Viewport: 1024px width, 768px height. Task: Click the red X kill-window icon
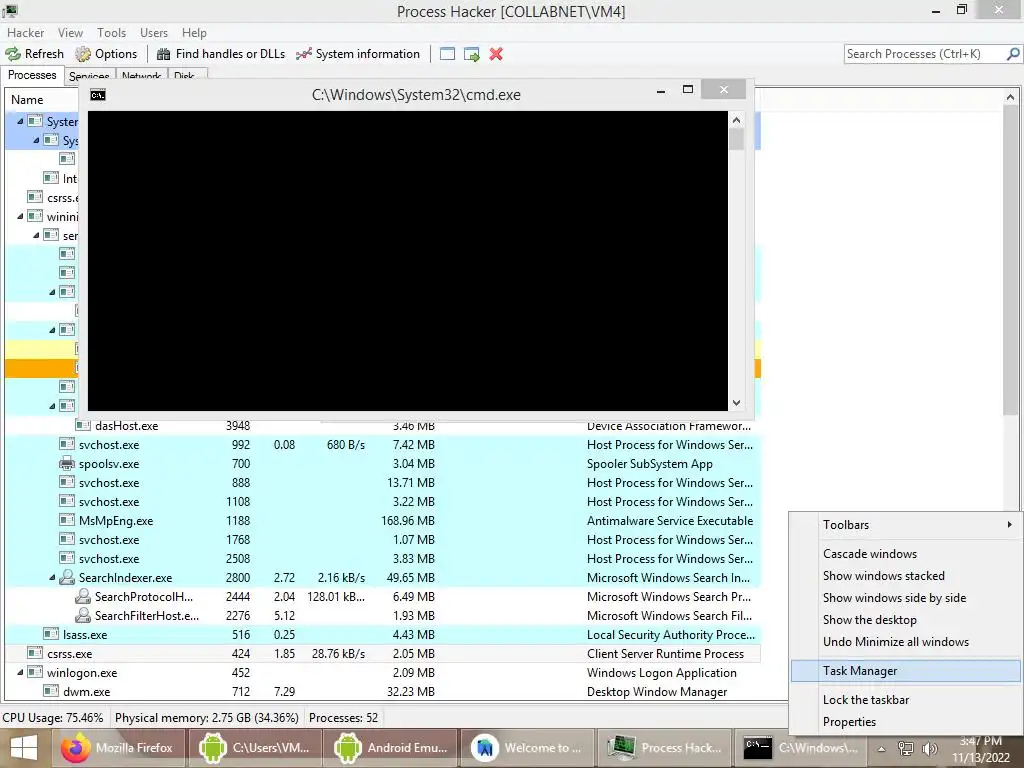pos(496,54)
